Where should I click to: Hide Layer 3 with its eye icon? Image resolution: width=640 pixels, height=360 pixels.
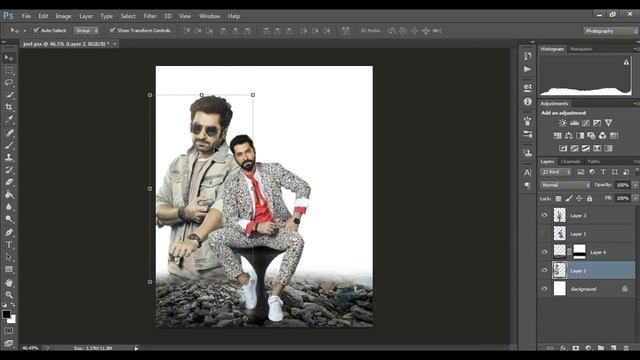(x=544, y=215)
